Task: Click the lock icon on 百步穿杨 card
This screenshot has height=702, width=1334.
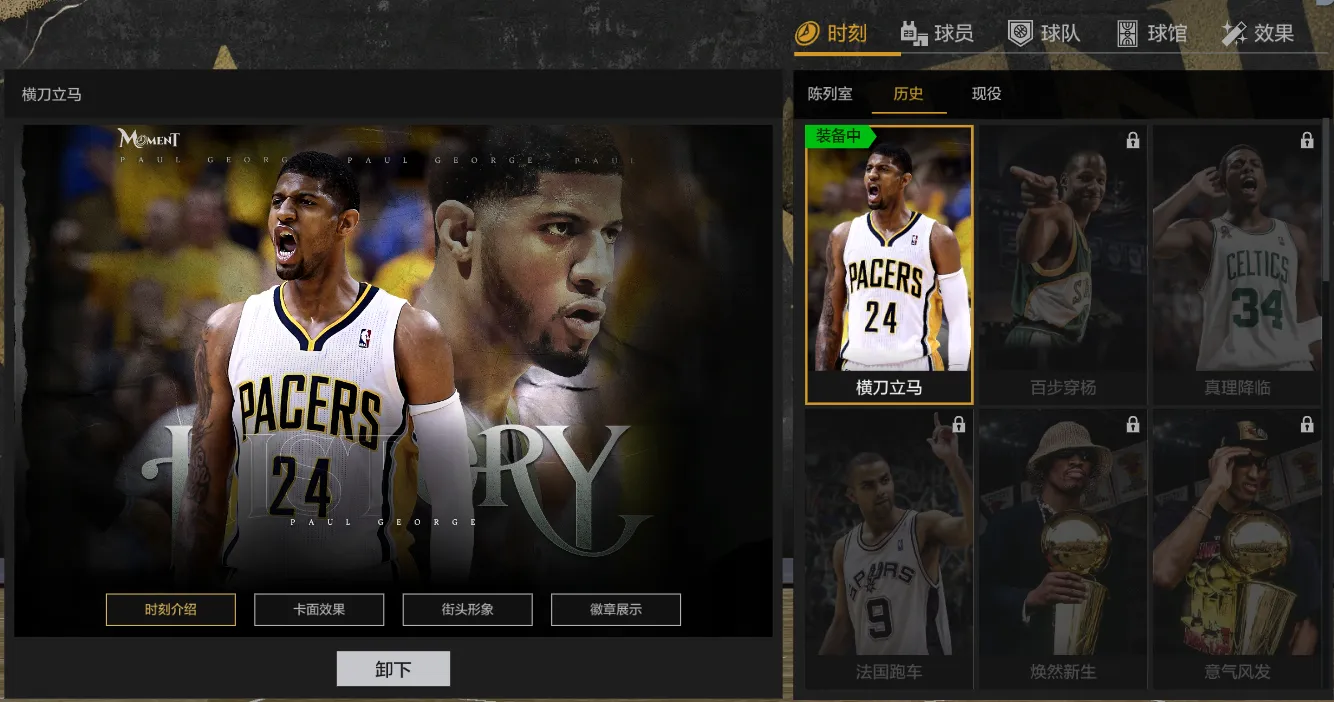Action: tap(1133, 141)
